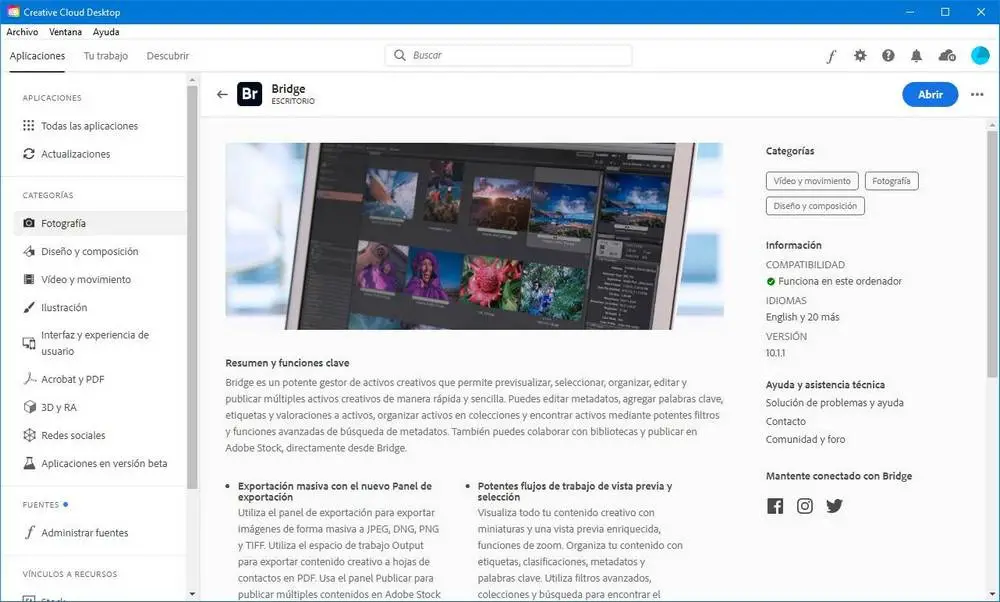1000x602 pixels.
Task: Open the help question mark icon
Action: click(888, 55)
